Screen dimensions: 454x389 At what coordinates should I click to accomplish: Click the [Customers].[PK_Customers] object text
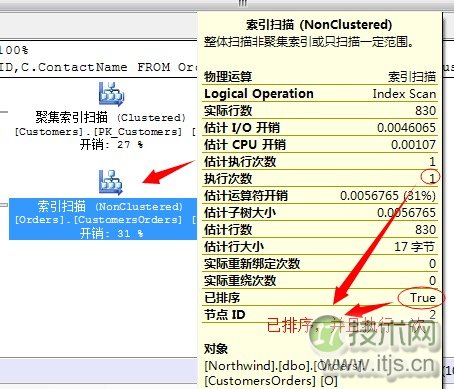[x=99, y=132]
